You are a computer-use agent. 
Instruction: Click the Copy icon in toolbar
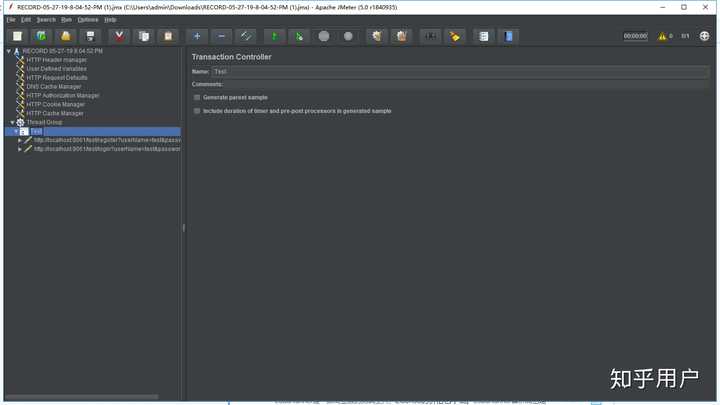(x=144, y=36)
